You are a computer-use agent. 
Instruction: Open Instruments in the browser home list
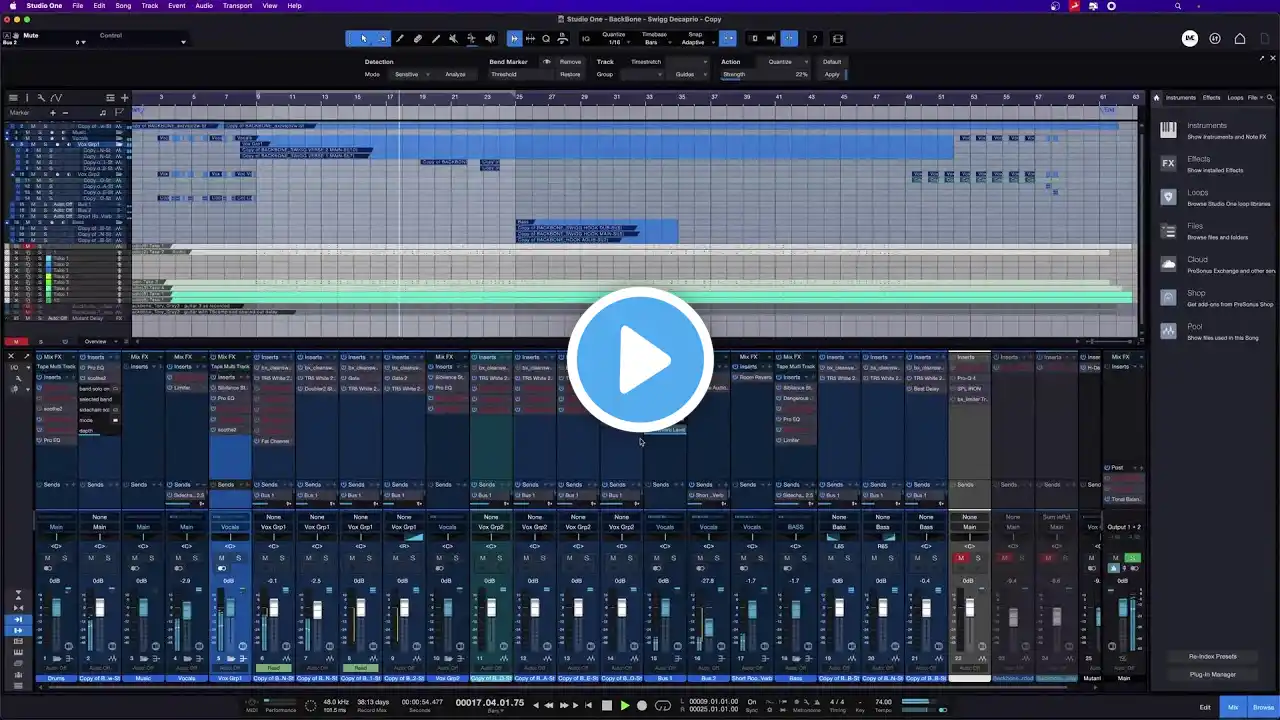coord(1214,130)
